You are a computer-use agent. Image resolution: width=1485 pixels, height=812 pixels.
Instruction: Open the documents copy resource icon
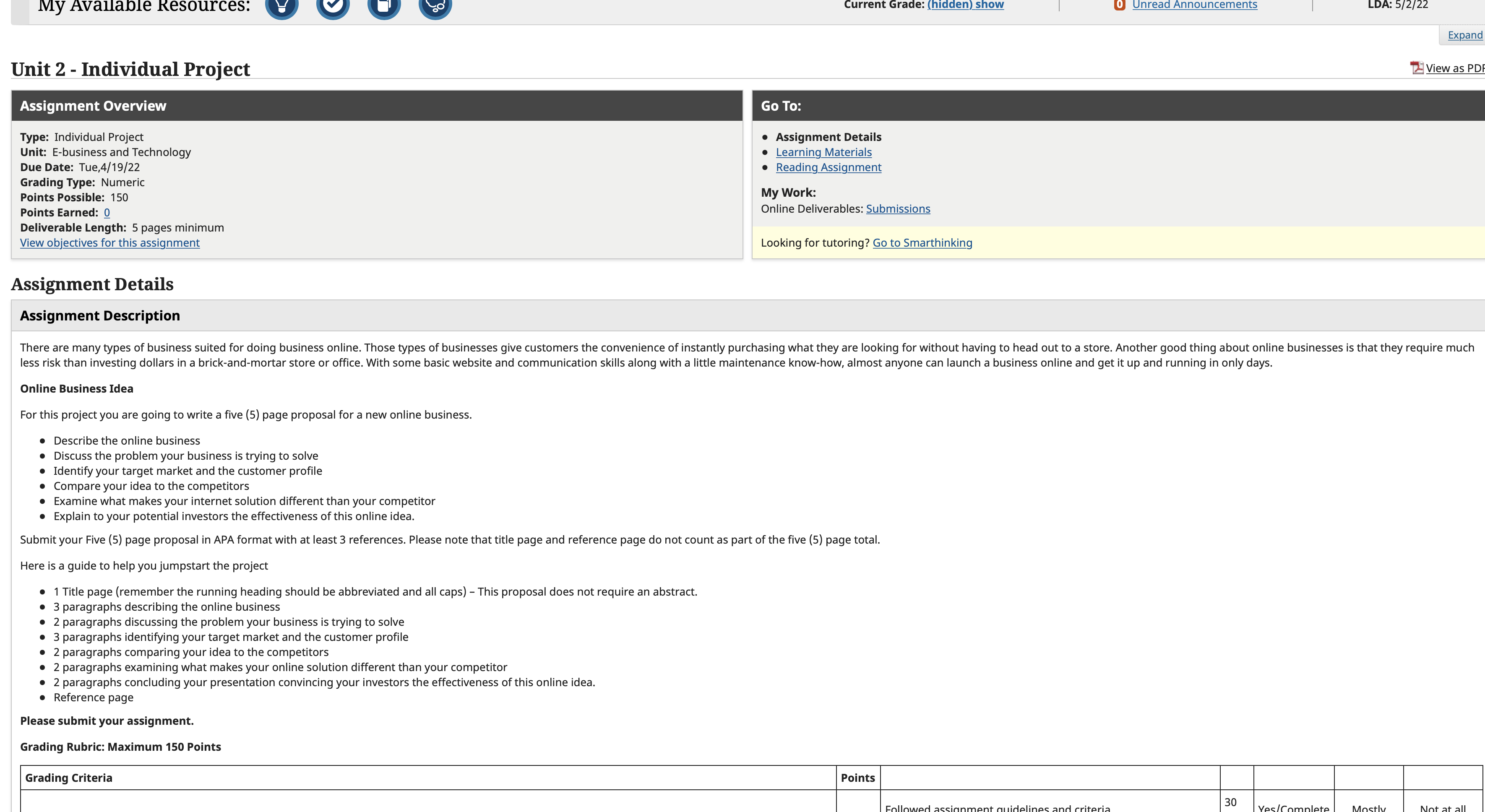[x=384, y=6]
